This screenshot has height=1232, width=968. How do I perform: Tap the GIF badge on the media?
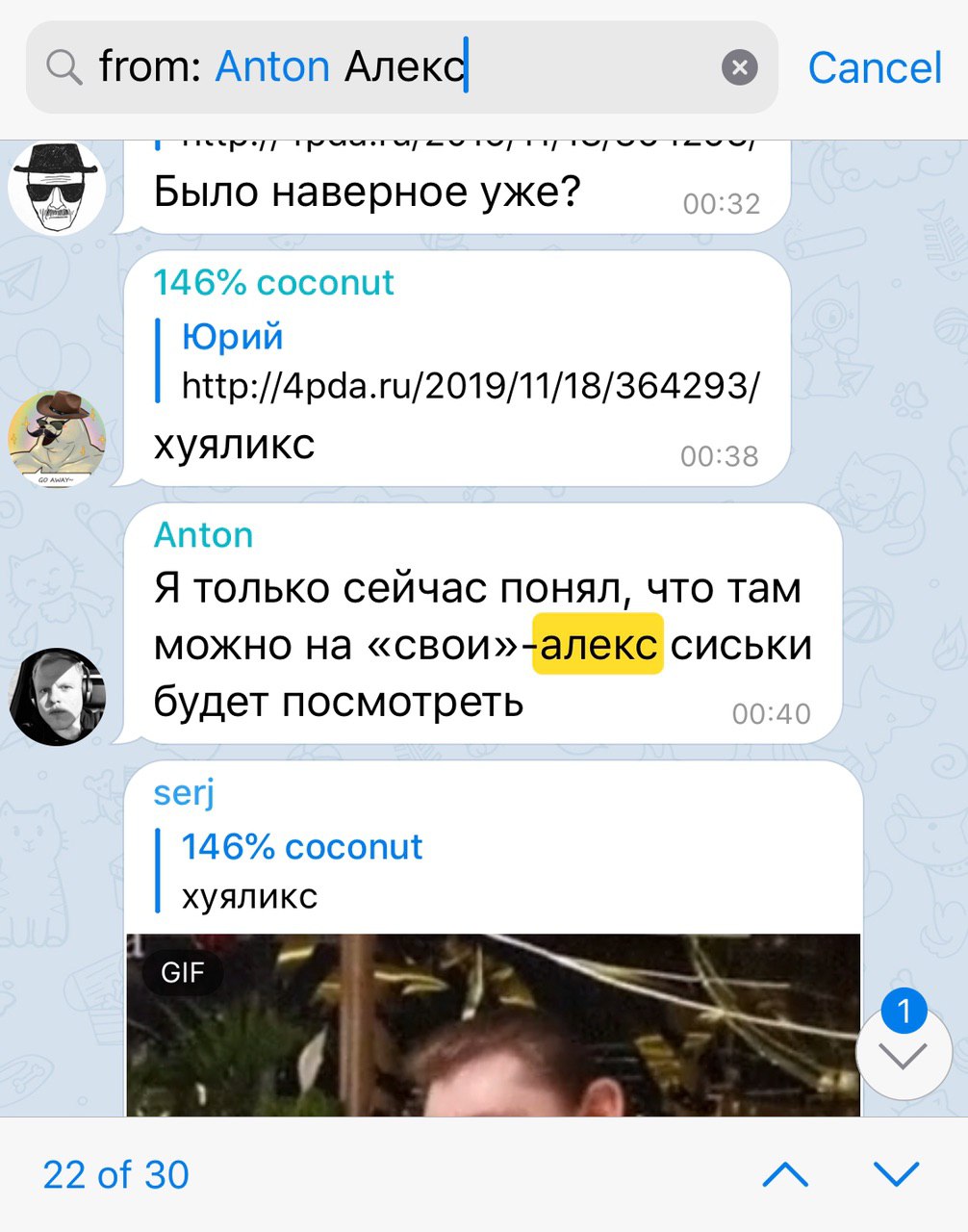click(183, 972)
